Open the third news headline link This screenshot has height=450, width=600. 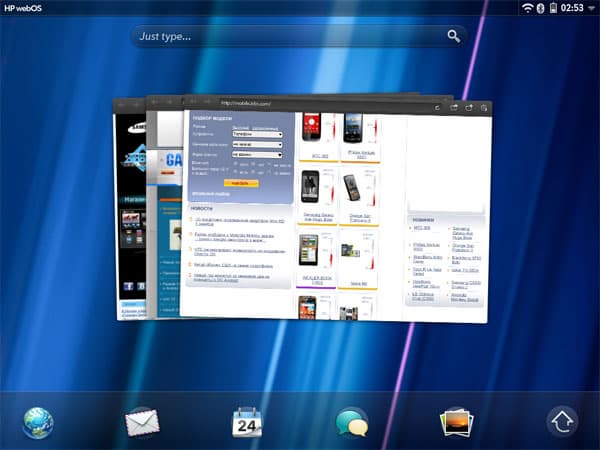coord(240,251)
